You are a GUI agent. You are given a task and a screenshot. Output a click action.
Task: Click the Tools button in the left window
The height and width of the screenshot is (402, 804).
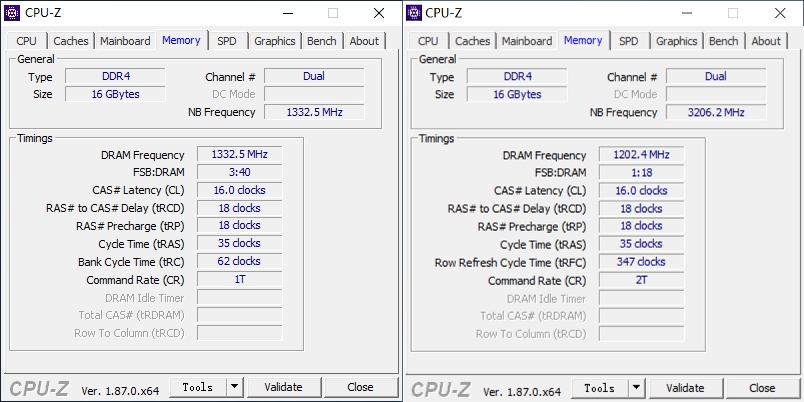coord(198,387)
